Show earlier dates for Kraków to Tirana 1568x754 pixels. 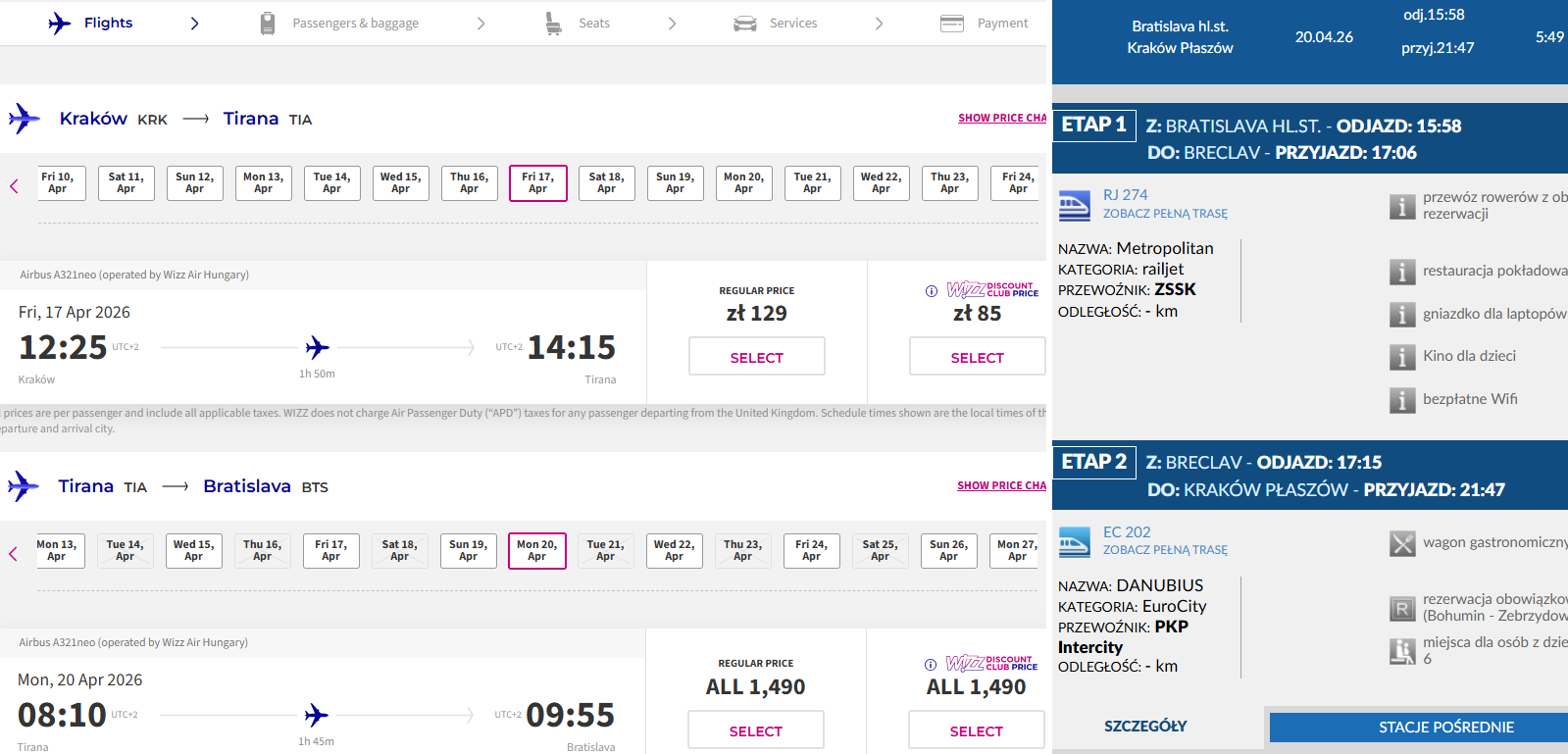click(14, 185)
